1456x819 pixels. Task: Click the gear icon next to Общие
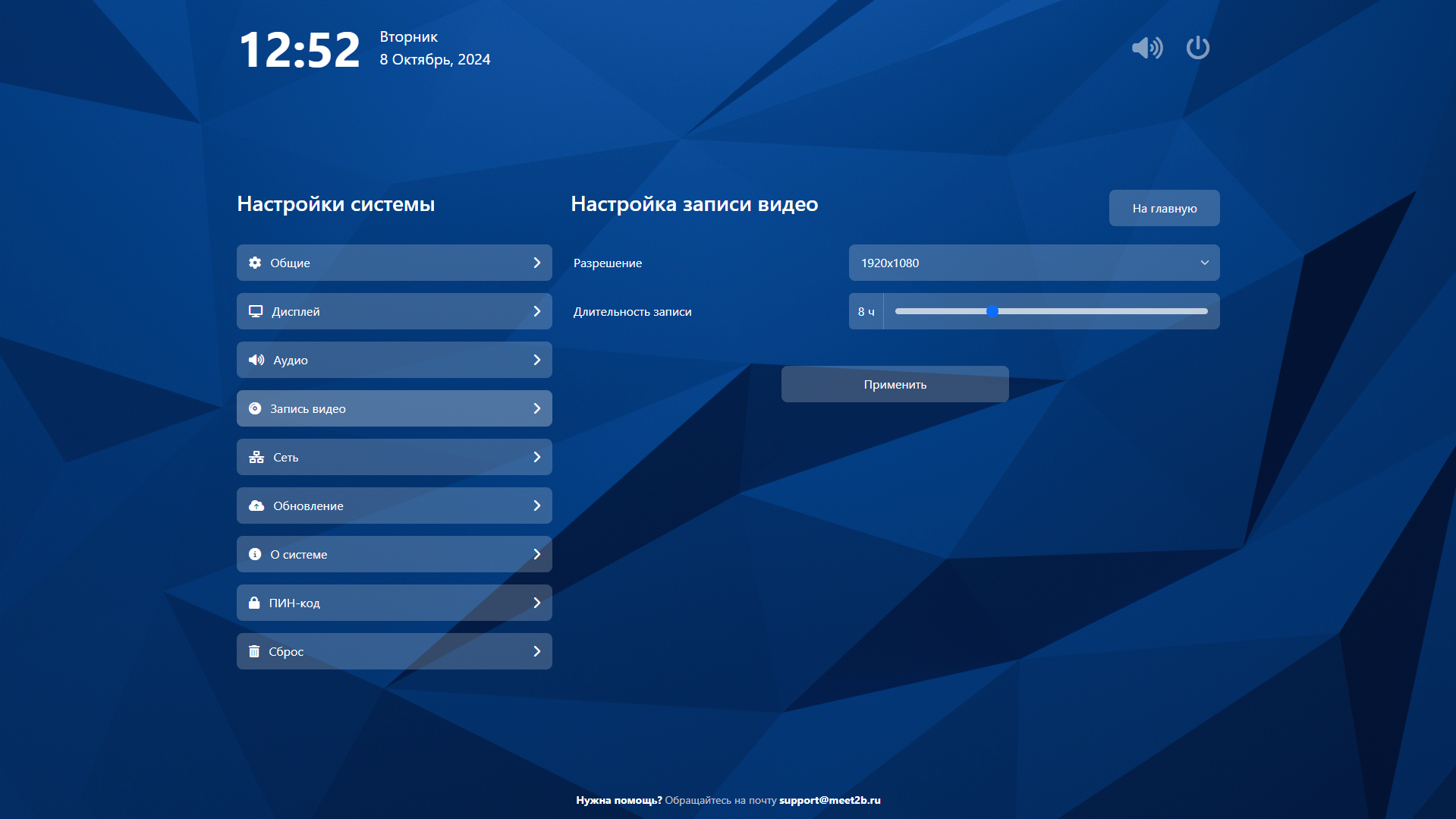tap(255, 263)
